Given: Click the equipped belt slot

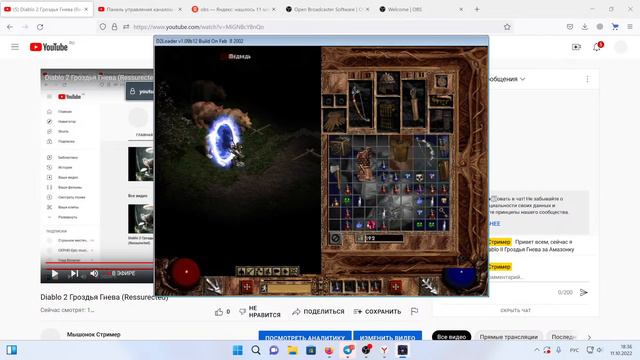Looking at the screenshot, I should [442, 100].
